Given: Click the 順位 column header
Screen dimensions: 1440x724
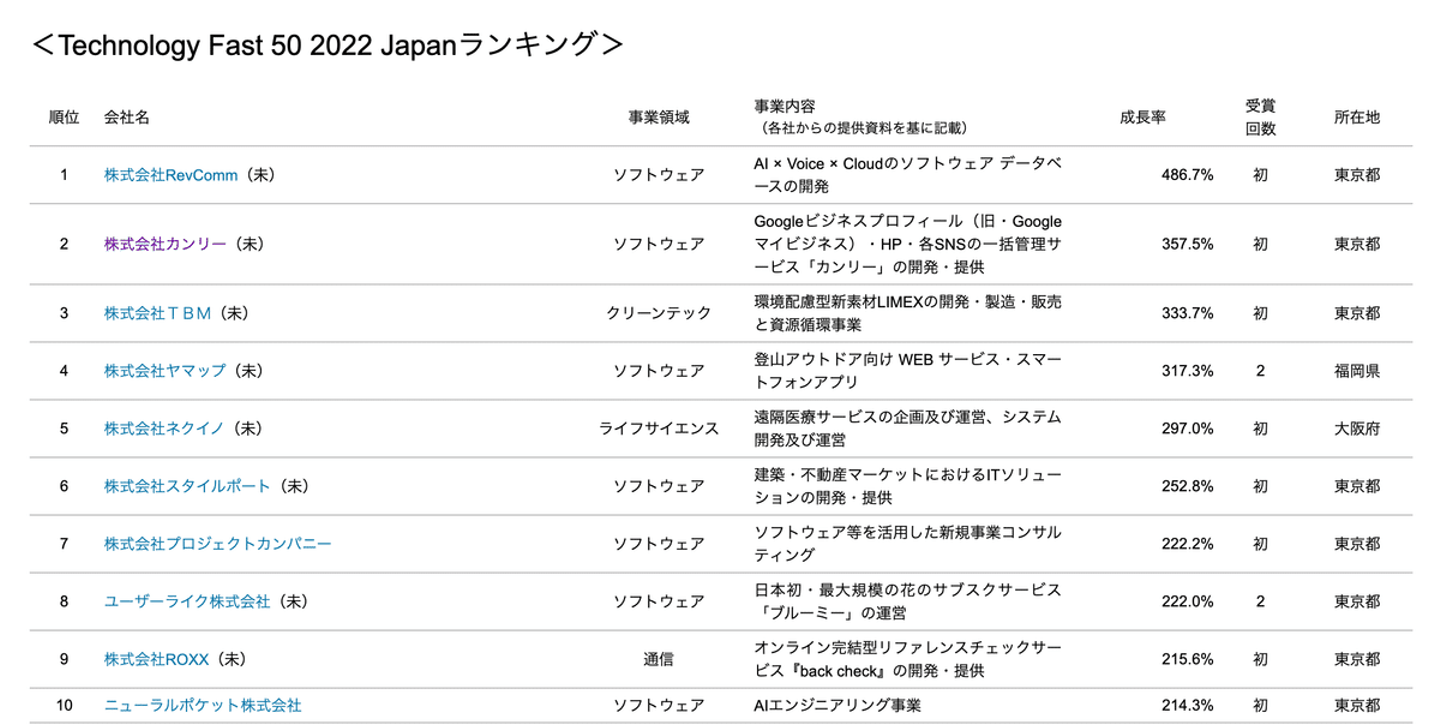Looking at the screenshot, I should [x=64, y=117].
